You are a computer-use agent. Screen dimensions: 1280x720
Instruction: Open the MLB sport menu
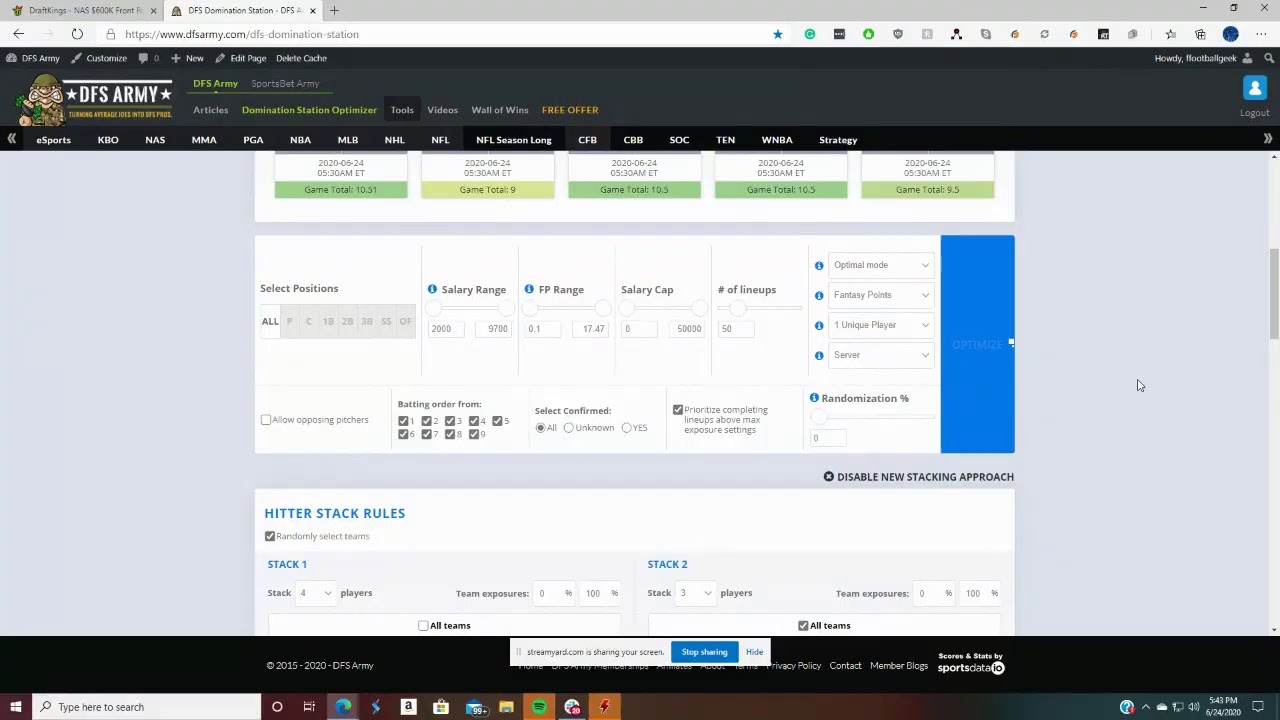point(347,140)
